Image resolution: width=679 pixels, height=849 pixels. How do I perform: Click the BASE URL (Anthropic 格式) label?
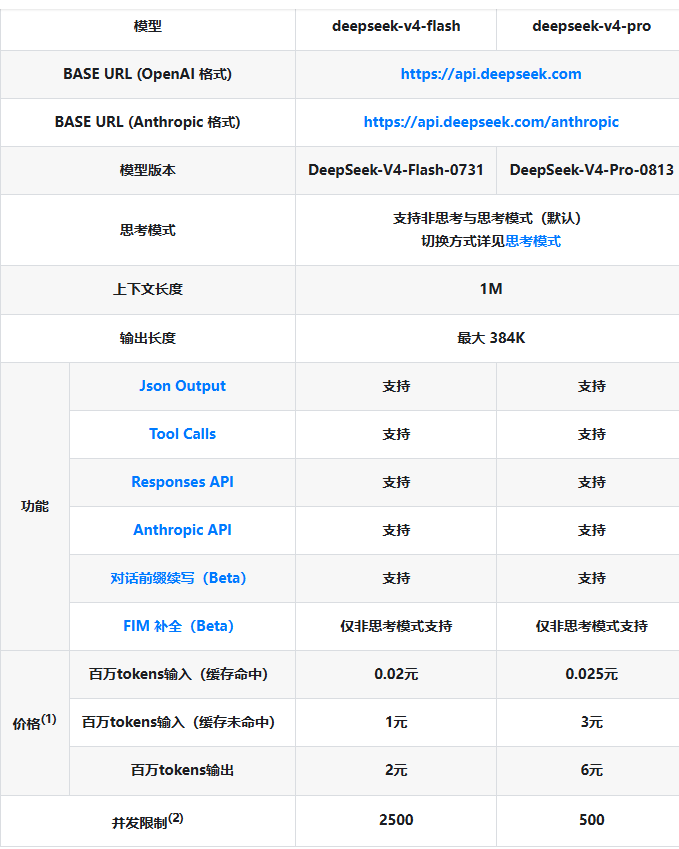(x=148, y=122)
